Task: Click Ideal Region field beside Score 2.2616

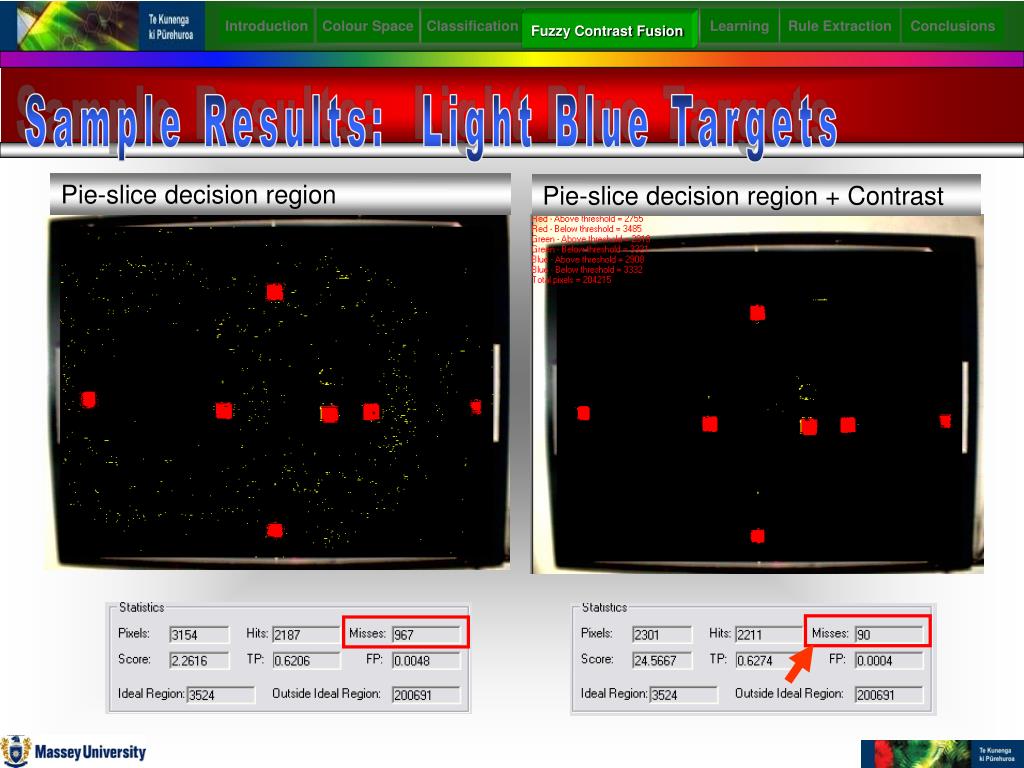Action: tap(221, 695)
